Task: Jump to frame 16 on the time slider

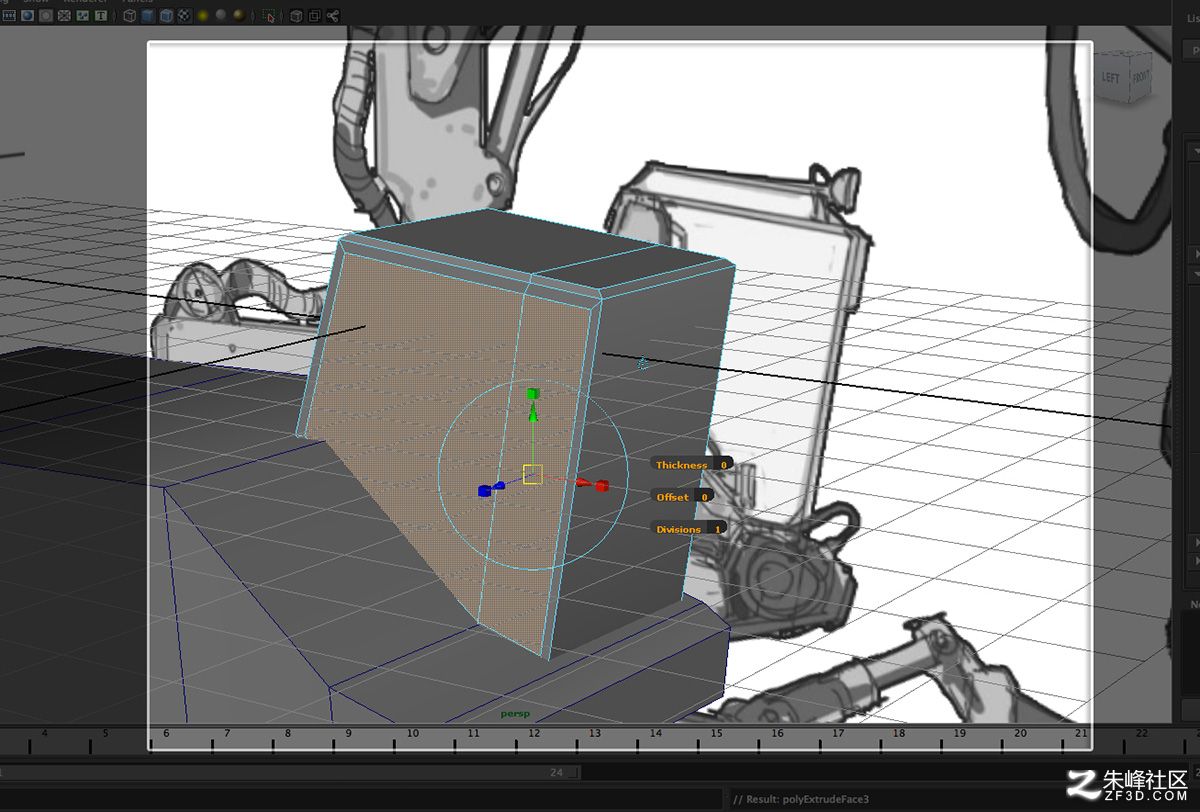Action: pyautogui.click(x=777, y=734)
